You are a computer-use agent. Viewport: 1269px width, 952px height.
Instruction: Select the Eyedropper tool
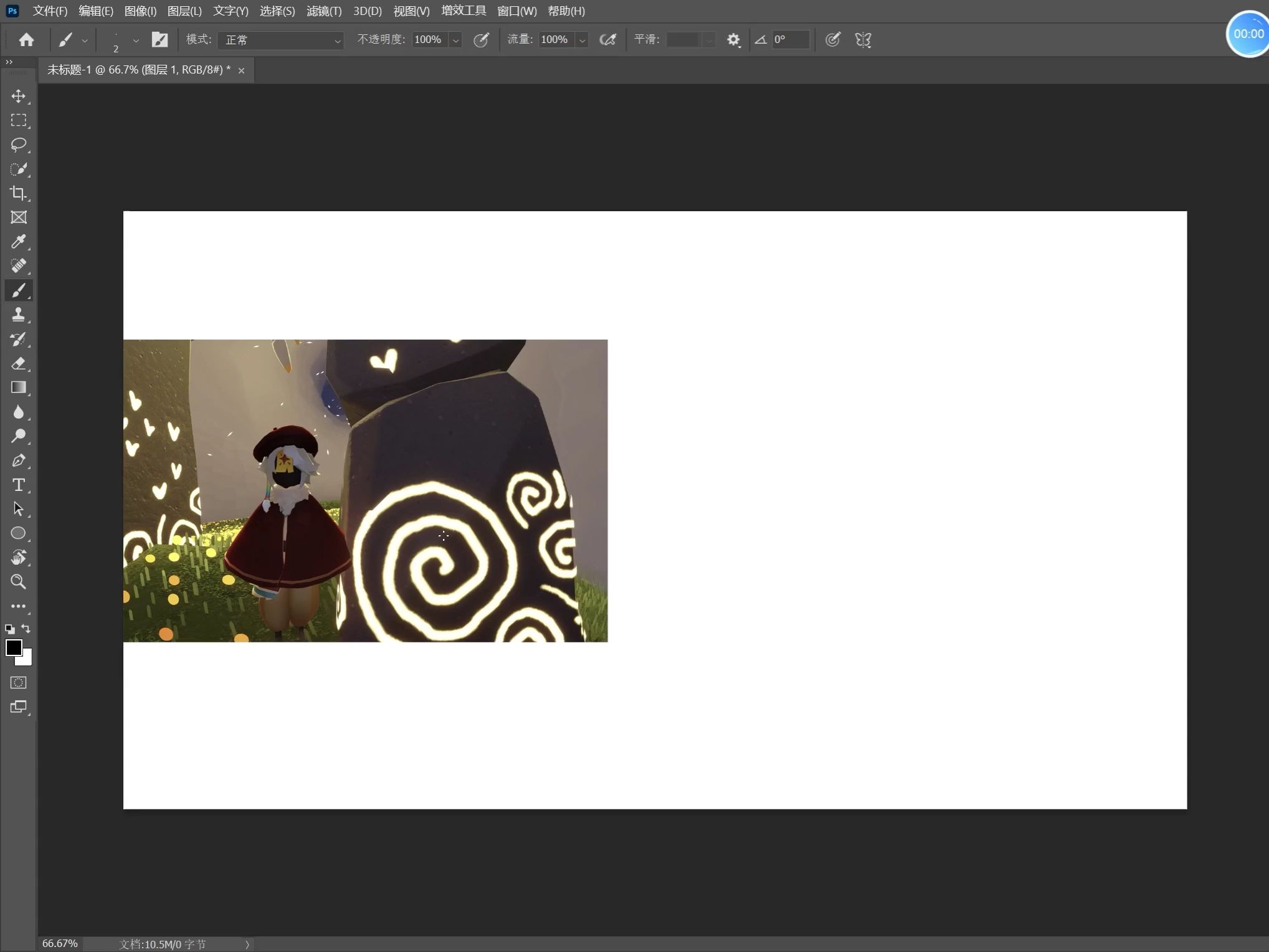(x=19, y=242)
